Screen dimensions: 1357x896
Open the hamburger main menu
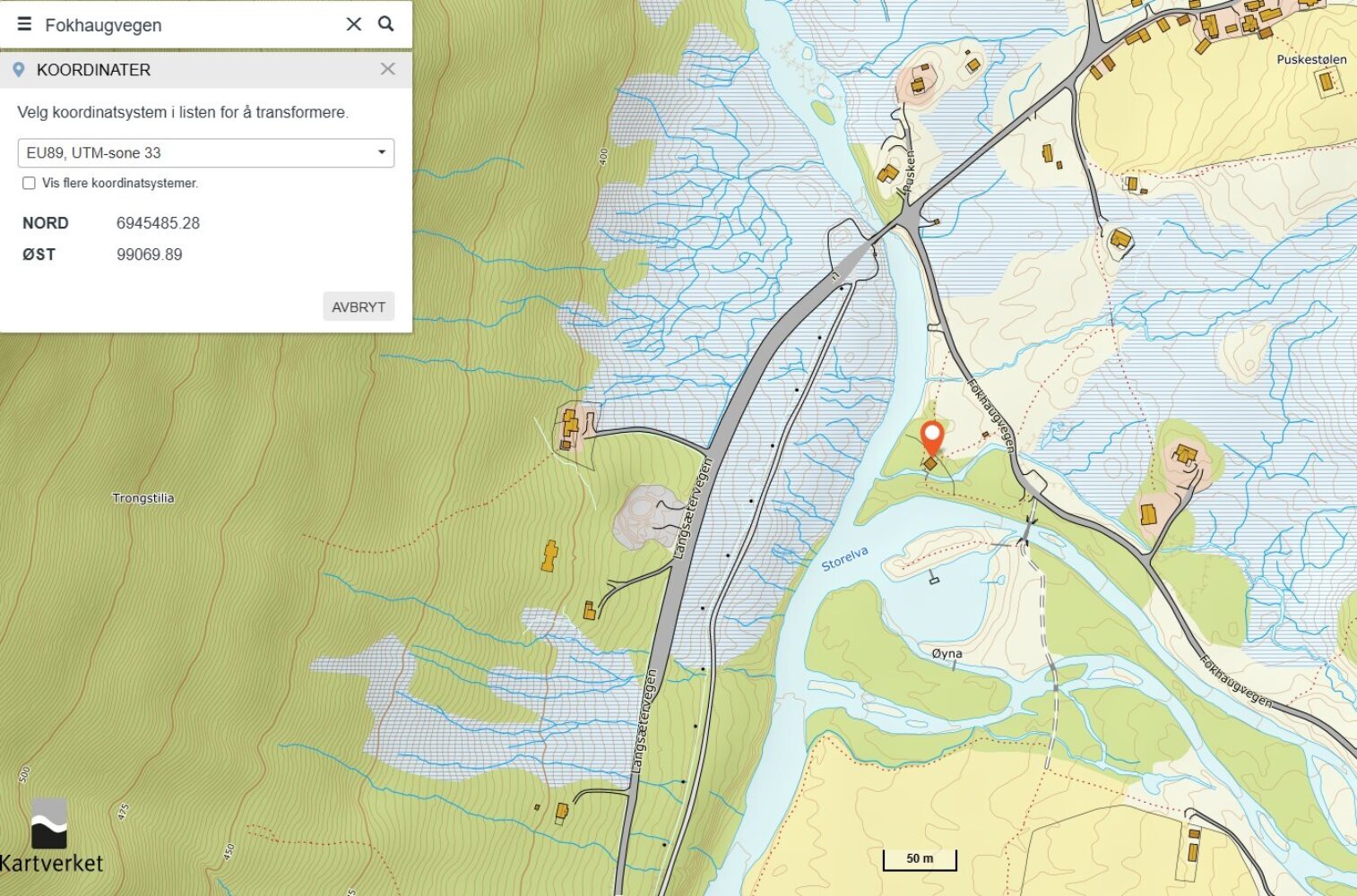point(24,24)
